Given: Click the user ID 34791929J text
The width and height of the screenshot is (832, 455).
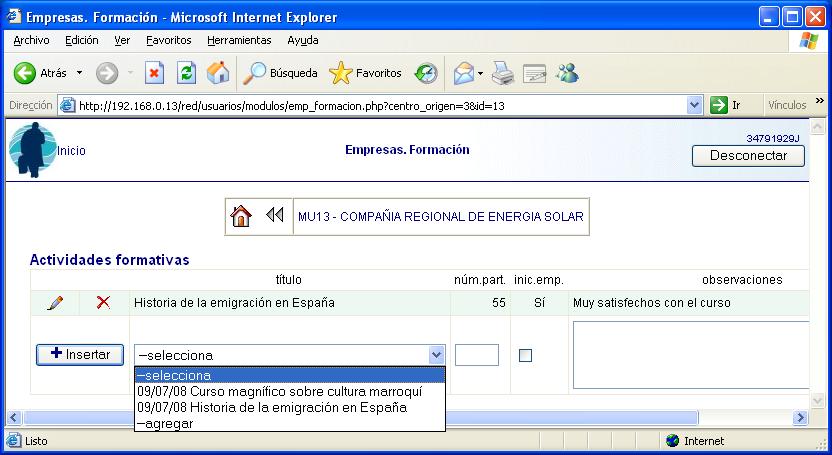Looking at the screenshot, I should 773,138.
